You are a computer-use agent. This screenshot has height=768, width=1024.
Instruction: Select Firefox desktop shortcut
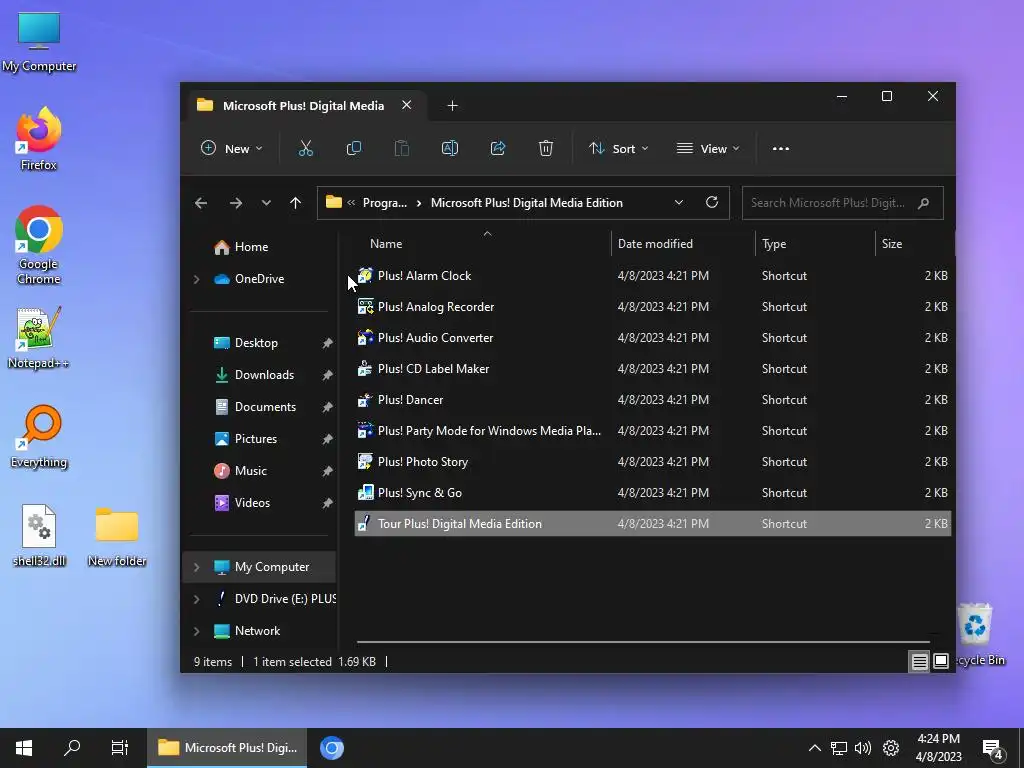pyautogui.click(x=39, y=138)
